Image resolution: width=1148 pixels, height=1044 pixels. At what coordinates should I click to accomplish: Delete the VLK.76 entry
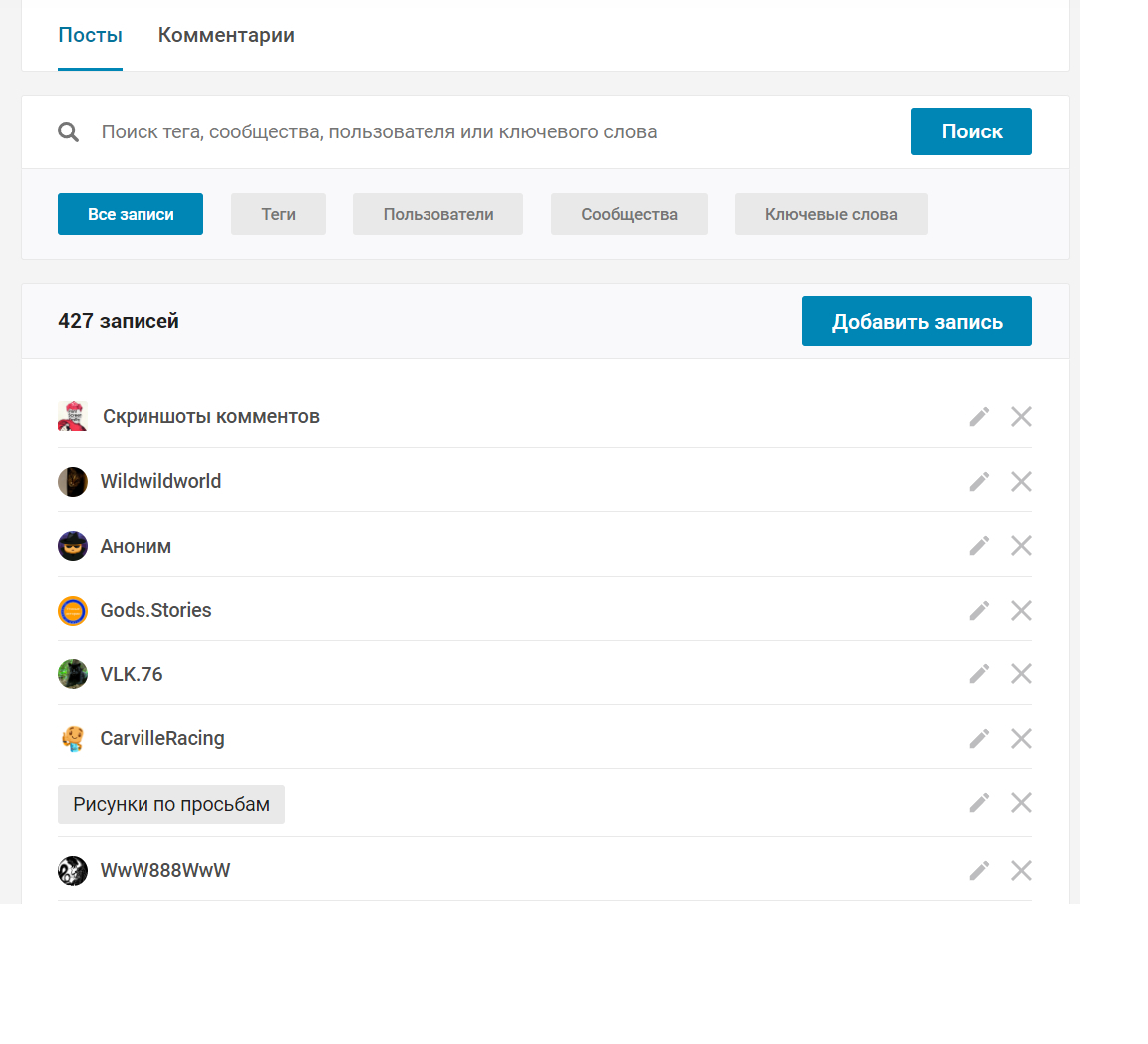tap(1021, 674)
